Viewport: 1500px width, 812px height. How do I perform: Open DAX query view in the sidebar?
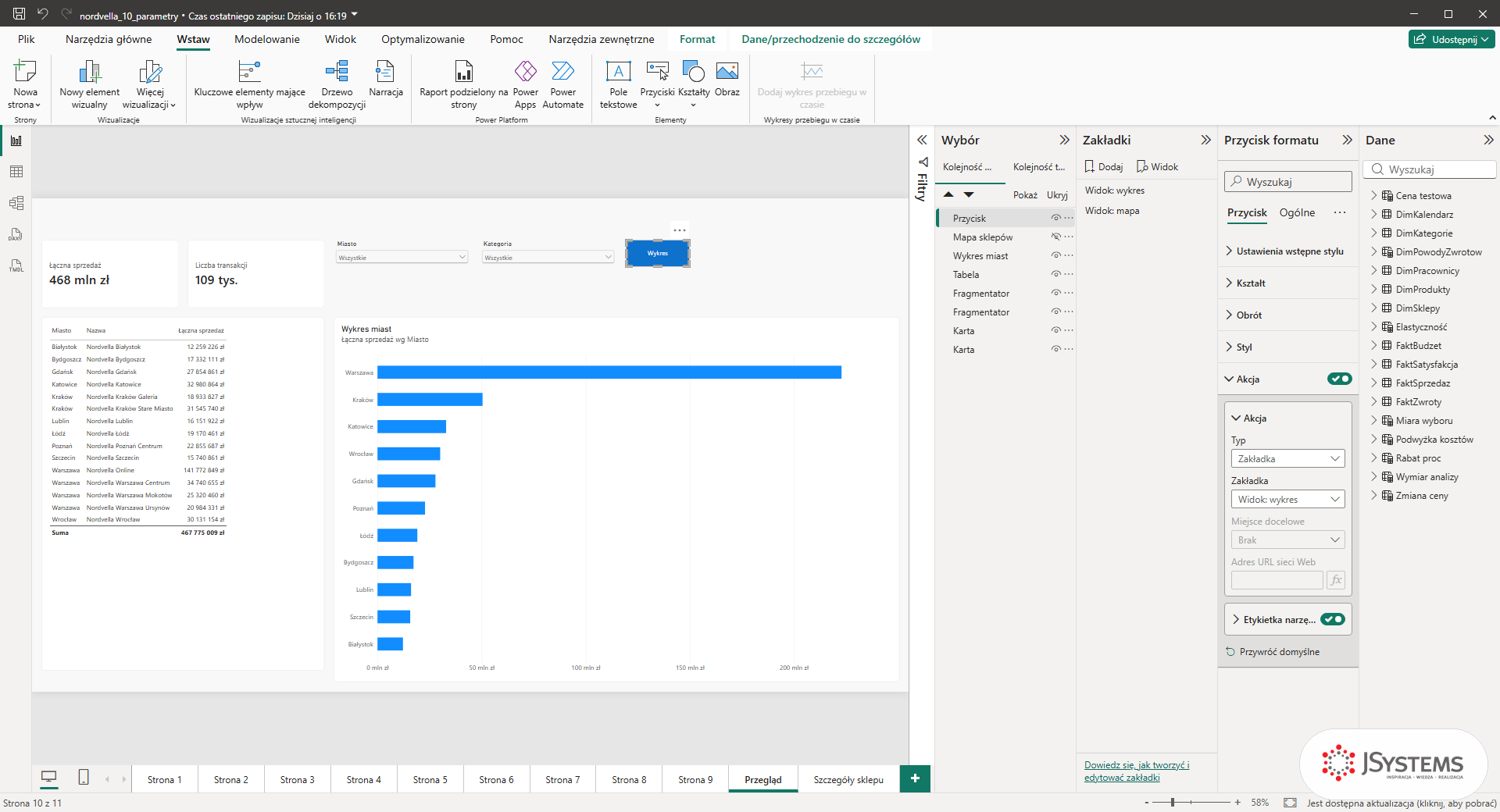coord(16,234)
